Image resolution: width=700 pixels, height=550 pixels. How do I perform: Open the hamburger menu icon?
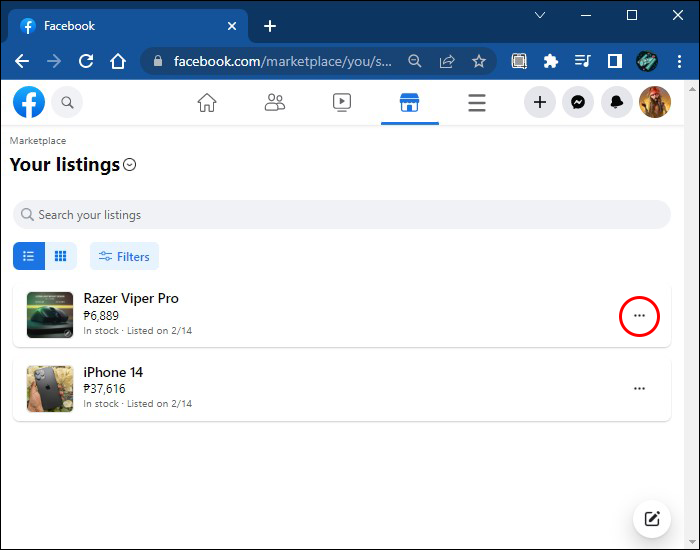pos(477,103)
